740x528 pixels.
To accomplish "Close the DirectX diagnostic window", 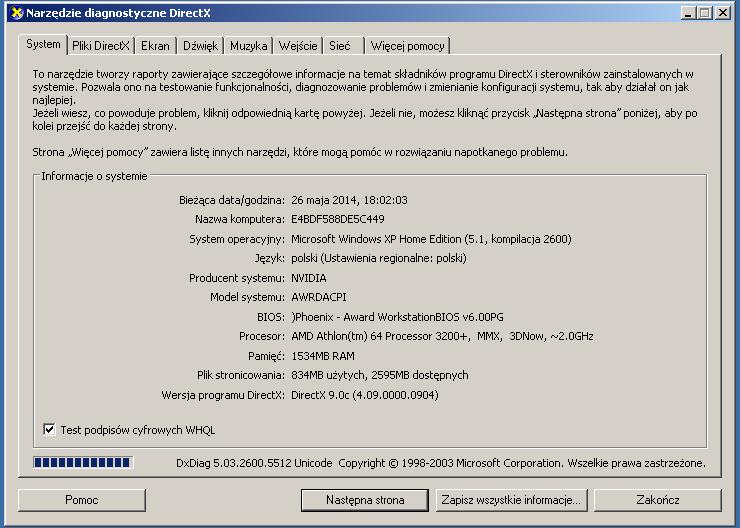I will pos(723,13).
